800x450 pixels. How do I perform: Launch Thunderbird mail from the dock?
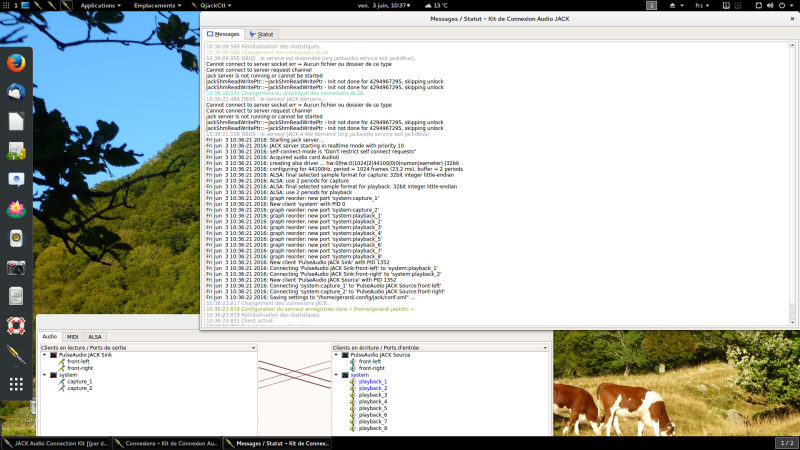pyautogui.click(x=17, y=92)
